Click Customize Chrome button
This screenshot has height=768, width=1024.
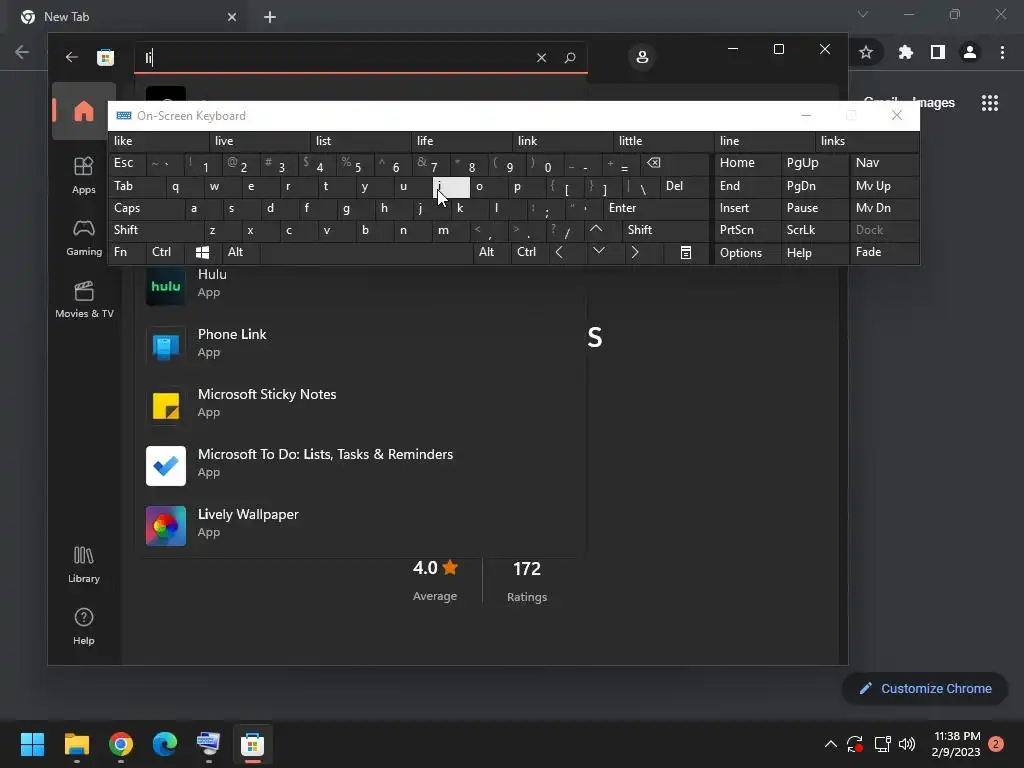tap(925, 688)
